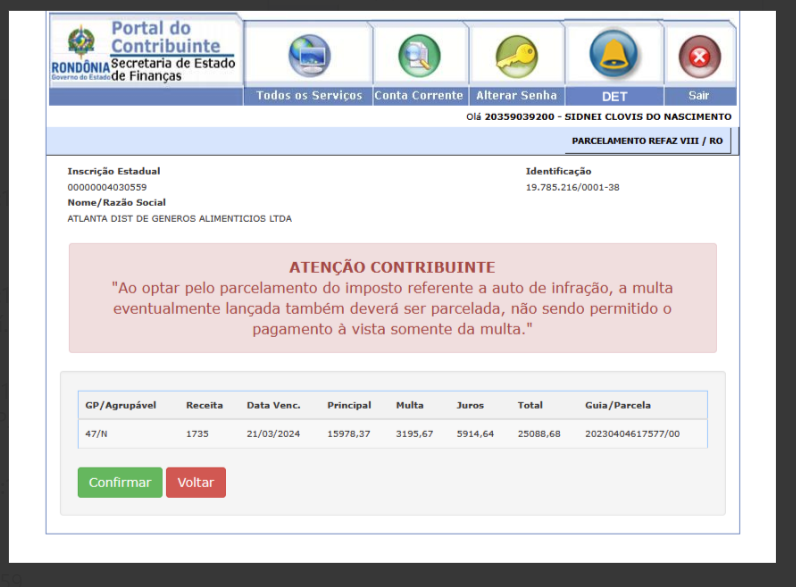The image size is (796, 587).
Task: Click the DET menu label
Action: pyautogui.click(x=614, y=97)
